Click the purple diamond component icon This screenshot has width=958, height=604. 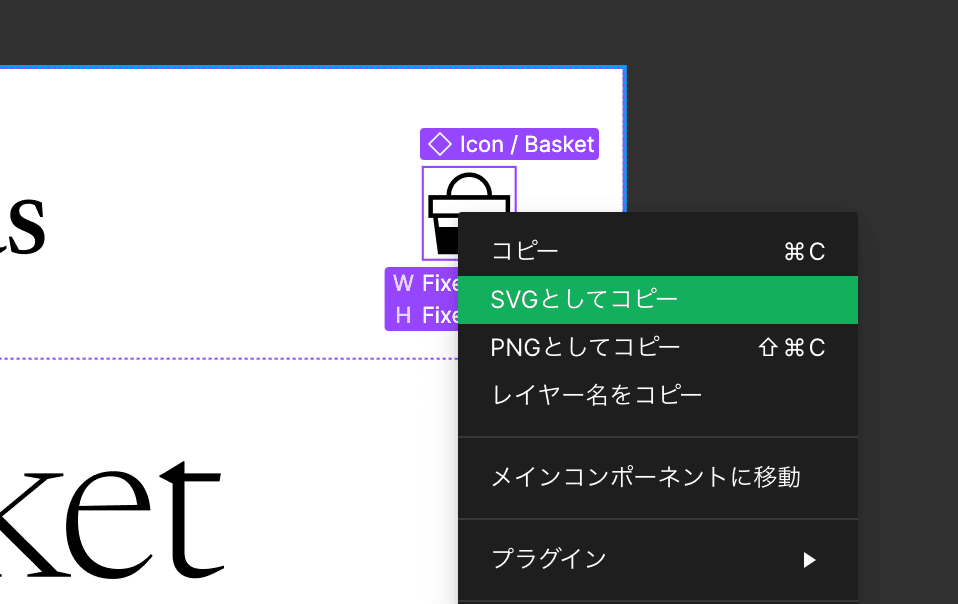[x=440, y=144]
